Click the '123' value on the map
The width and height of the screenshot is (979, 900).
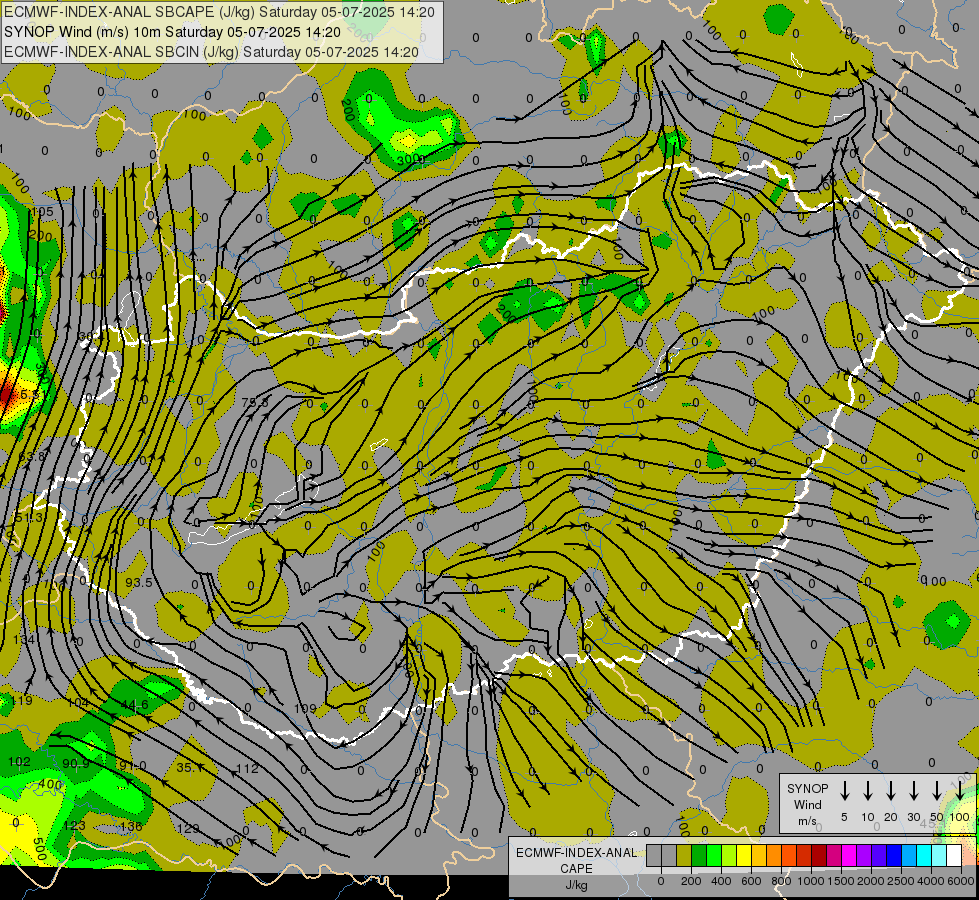[x=74, y=826]
